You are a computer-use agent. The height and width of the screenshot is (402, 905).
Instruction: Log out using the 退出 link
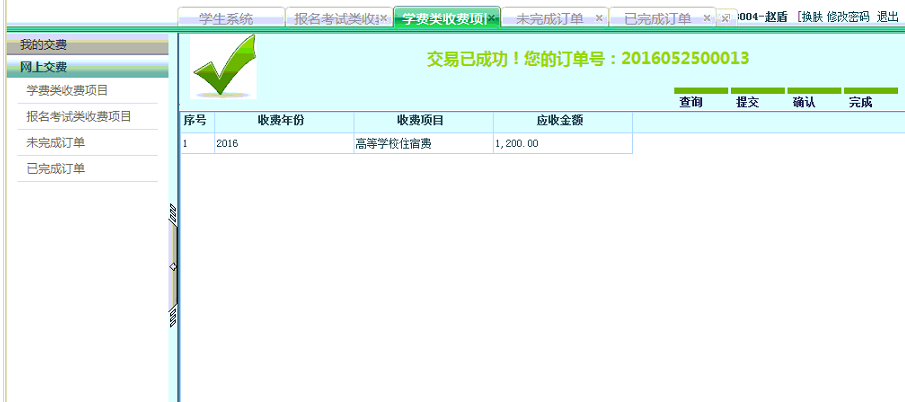pyautogui.click(x=887, y=17)
